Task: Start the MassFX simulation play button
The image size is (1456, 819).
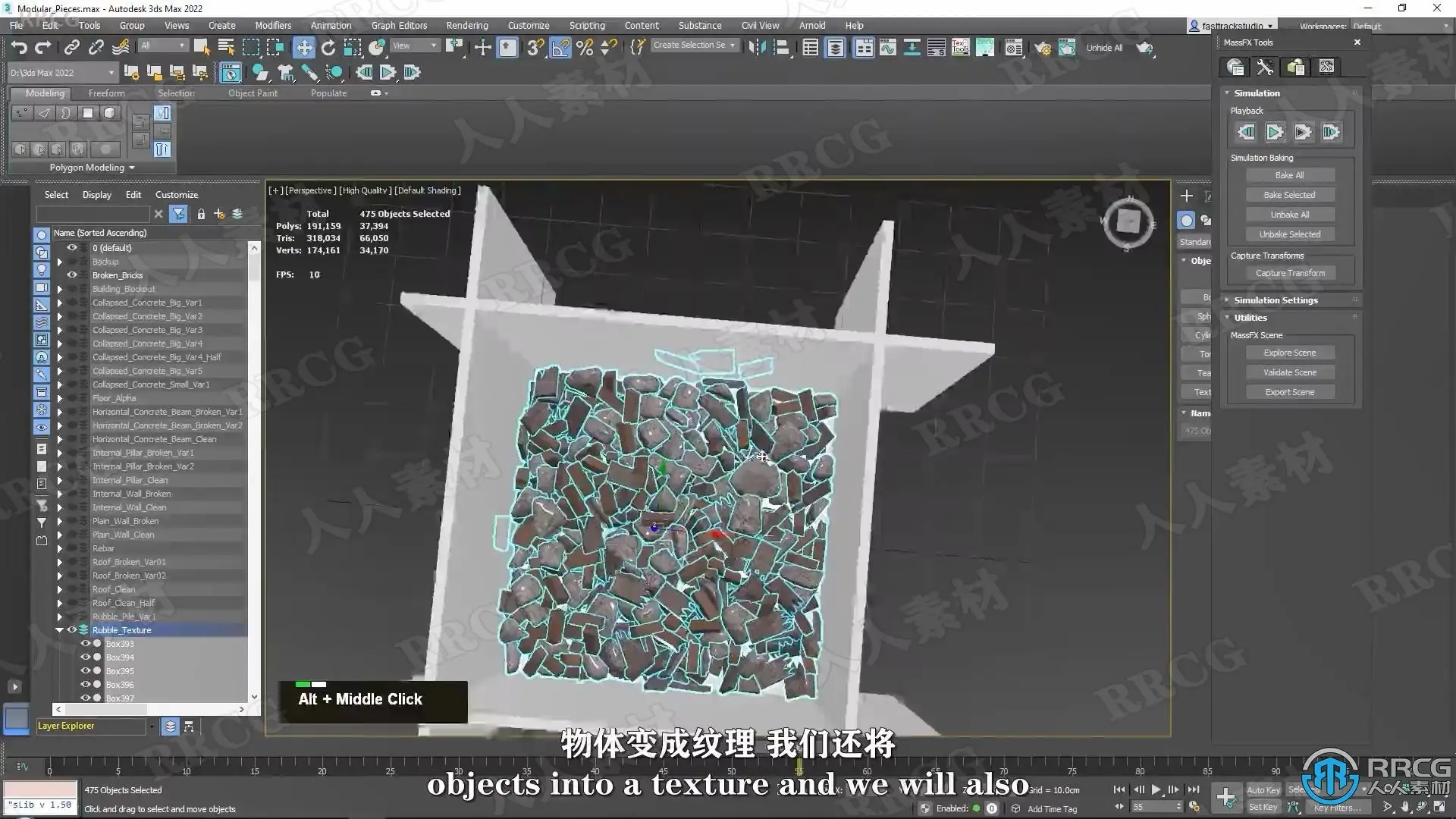Action: point(1275,133)
